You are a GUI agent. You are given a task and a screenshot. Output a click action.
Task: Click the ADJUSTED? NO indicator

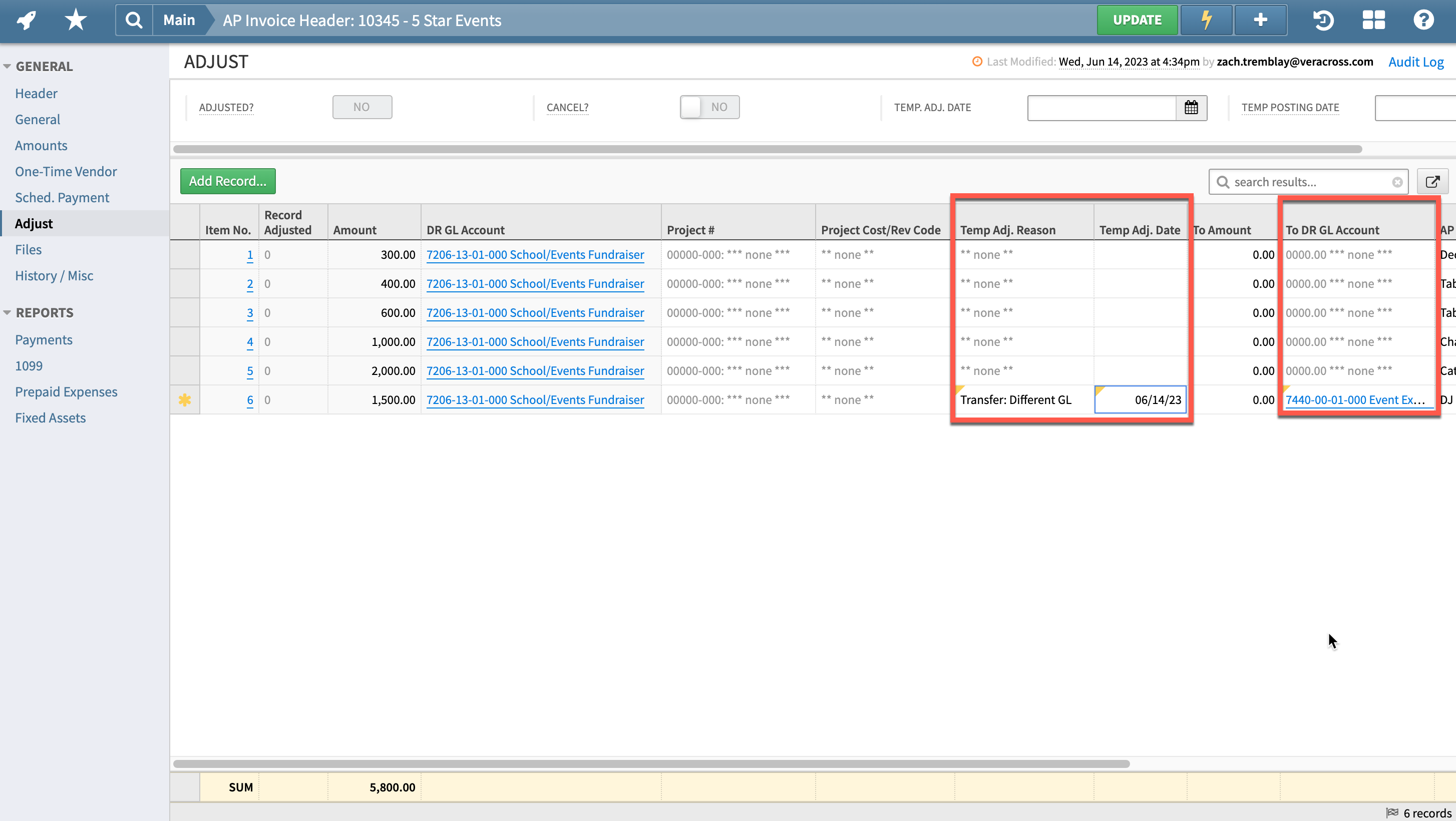(361, 107)
